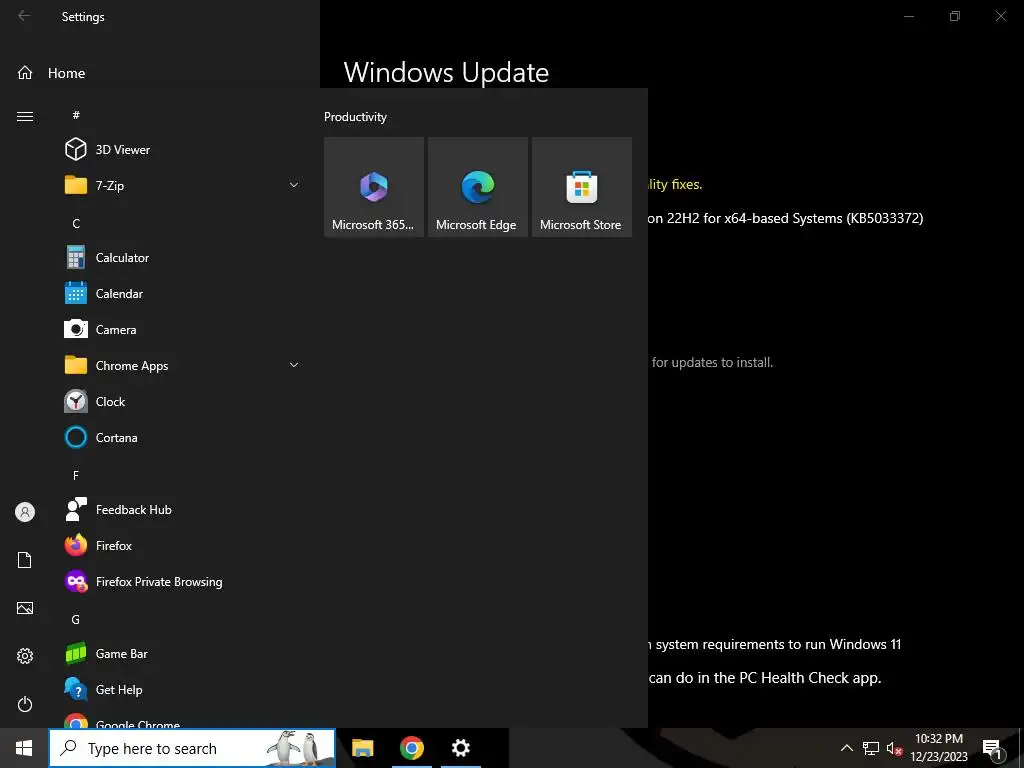Launch Firefox browser
The width and height of the screenshot is (1024, 768).
pyautogui.click(x=183, y=545)
